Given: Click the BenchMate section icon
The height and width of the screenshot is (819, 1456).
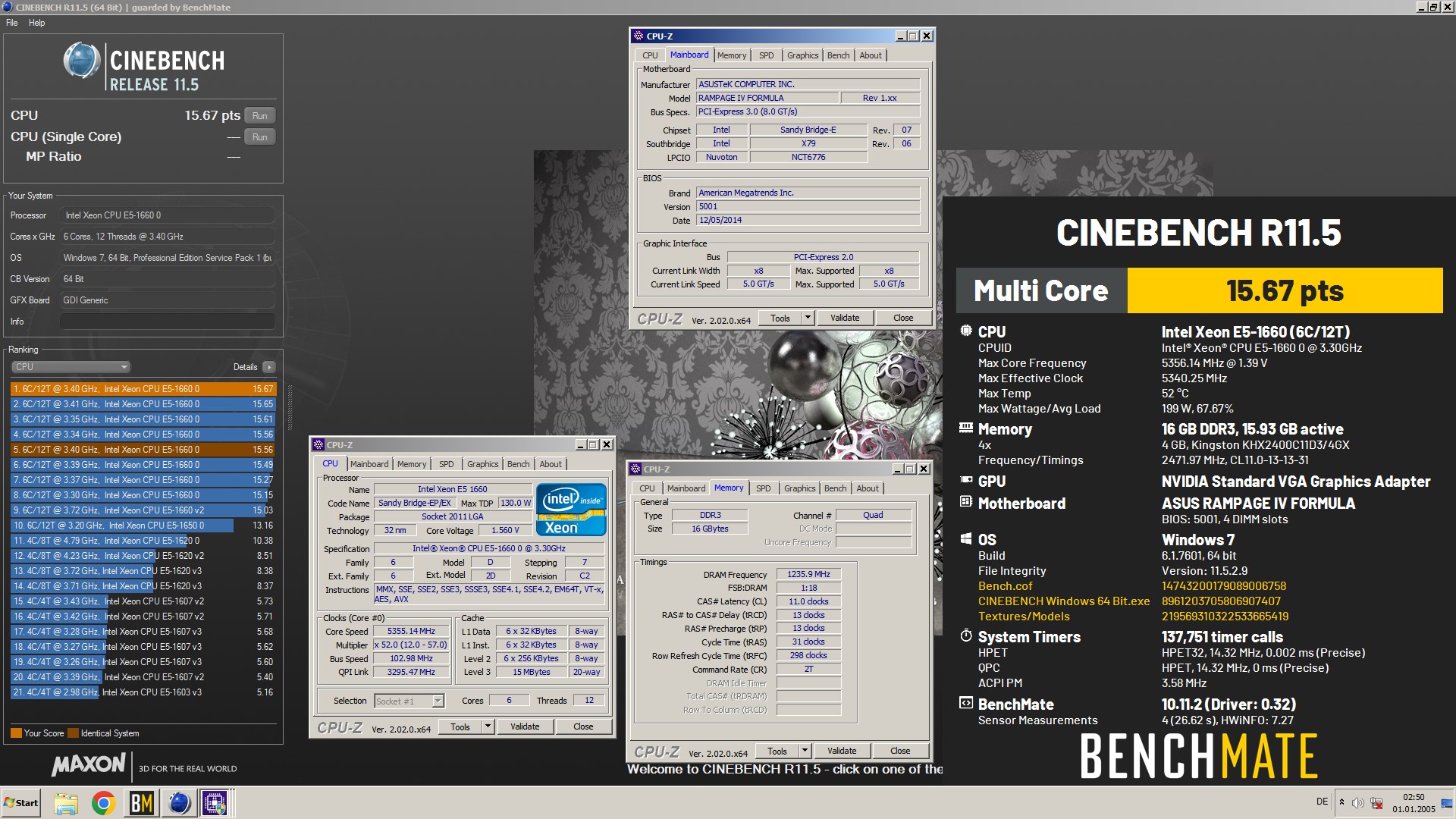Looking at the screenshot, I should 966,703.
